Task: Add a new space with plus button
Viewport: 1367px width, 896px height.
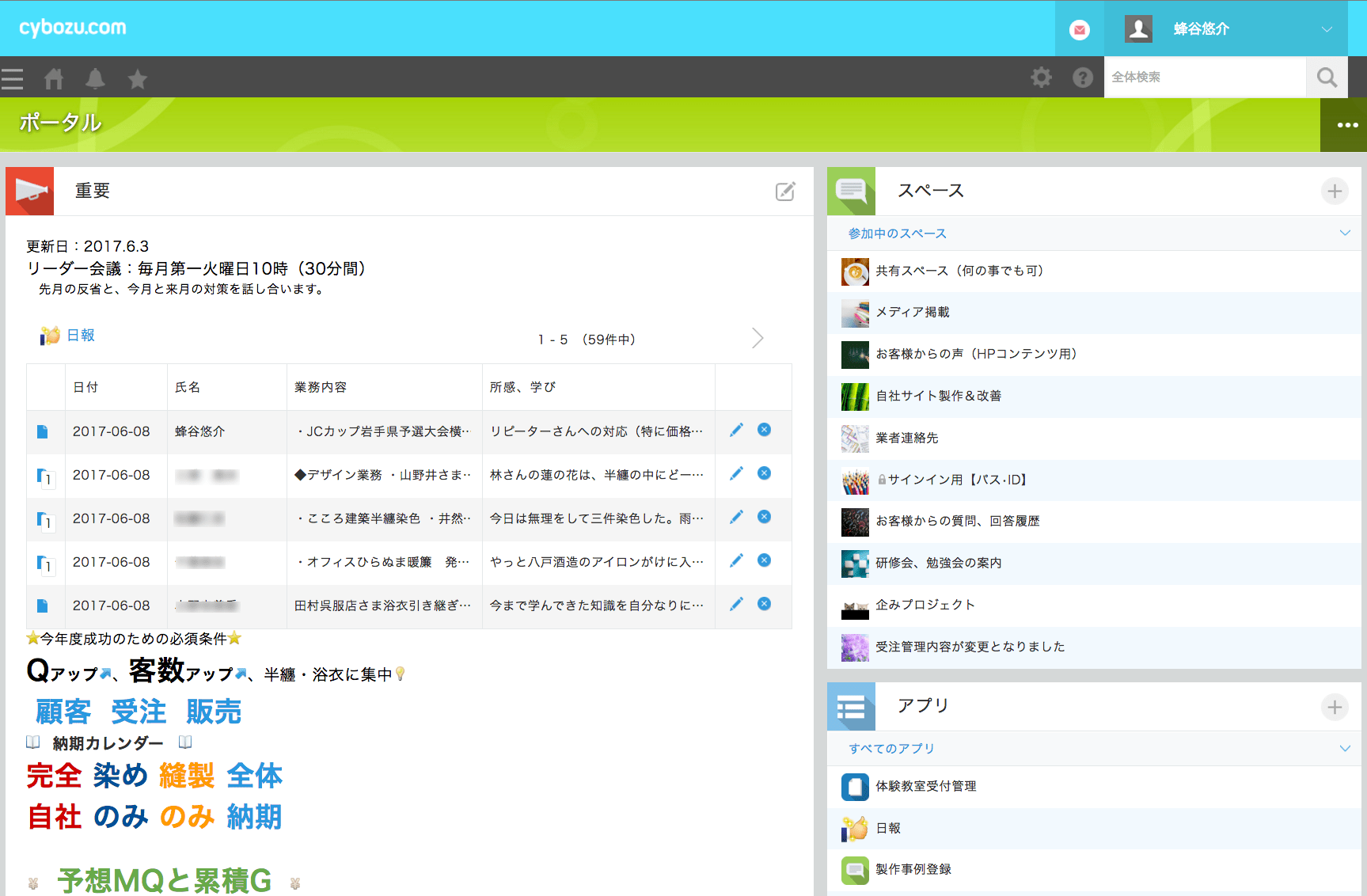Action: (x=1335, y=192)
